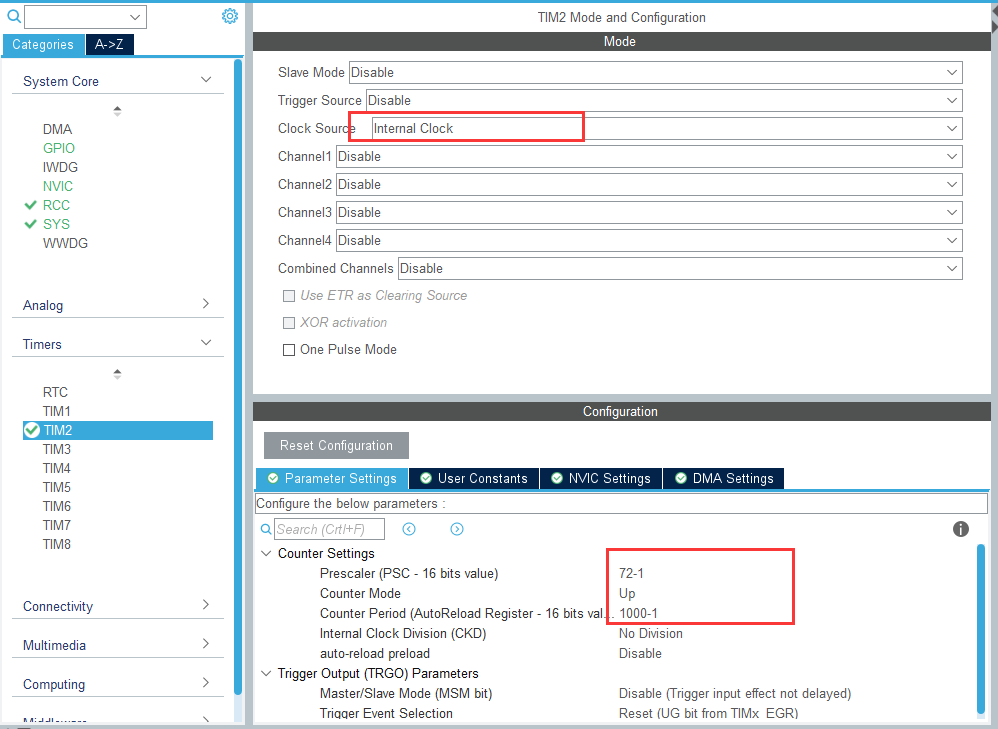
Task: Click the check icon beside TIM2
Action: point(32,430)
